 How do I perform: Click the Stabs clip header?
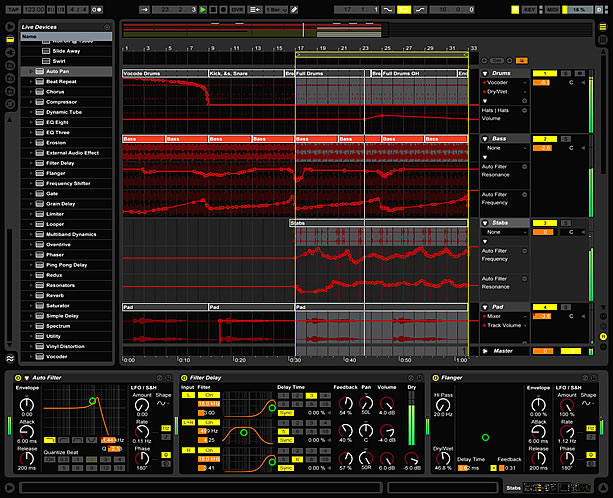[x=378, y=223]
